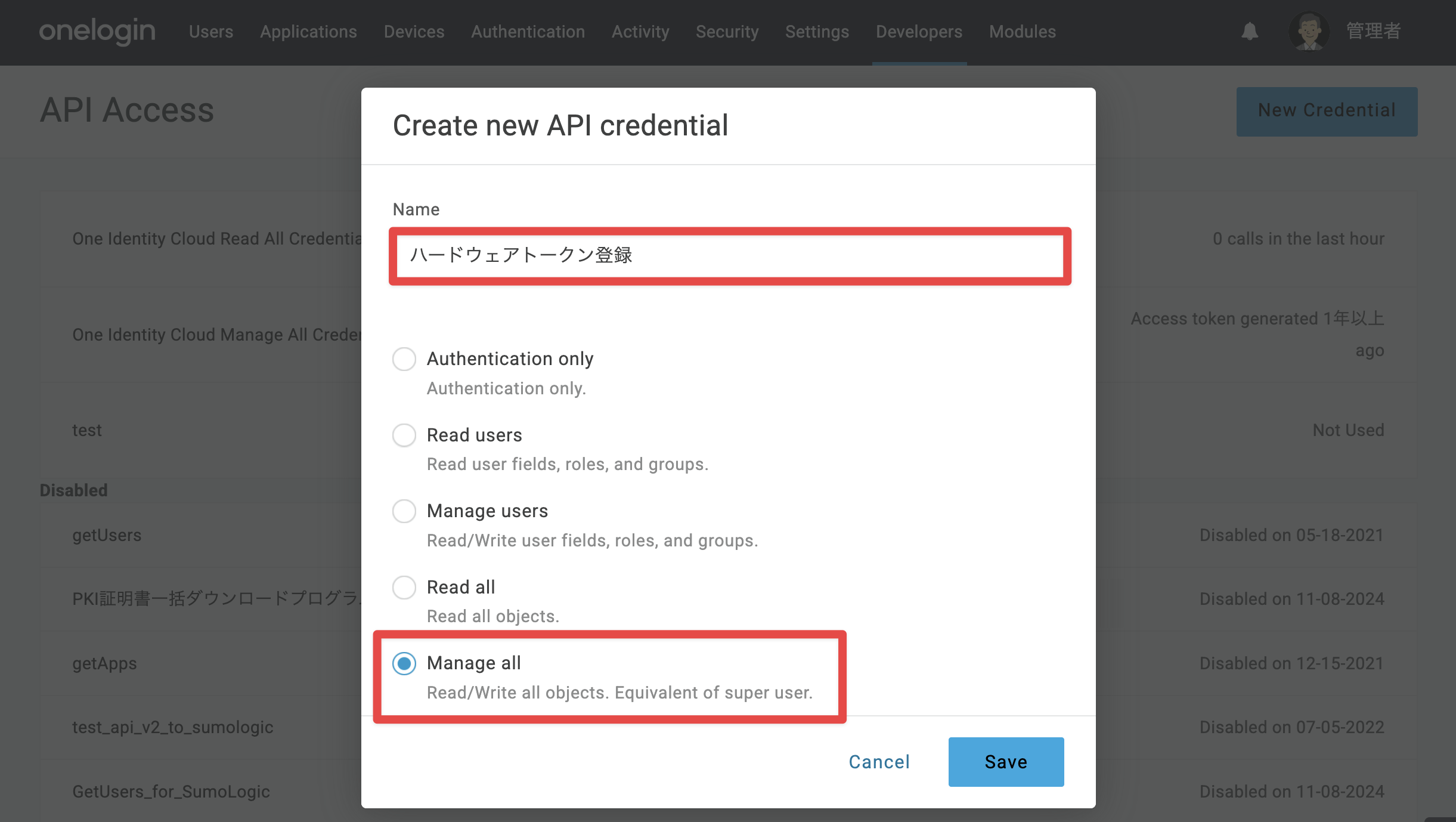This screenshot has height=822, width=1456.
Task: Open the admin user avatar
Action: point(1309,32)
